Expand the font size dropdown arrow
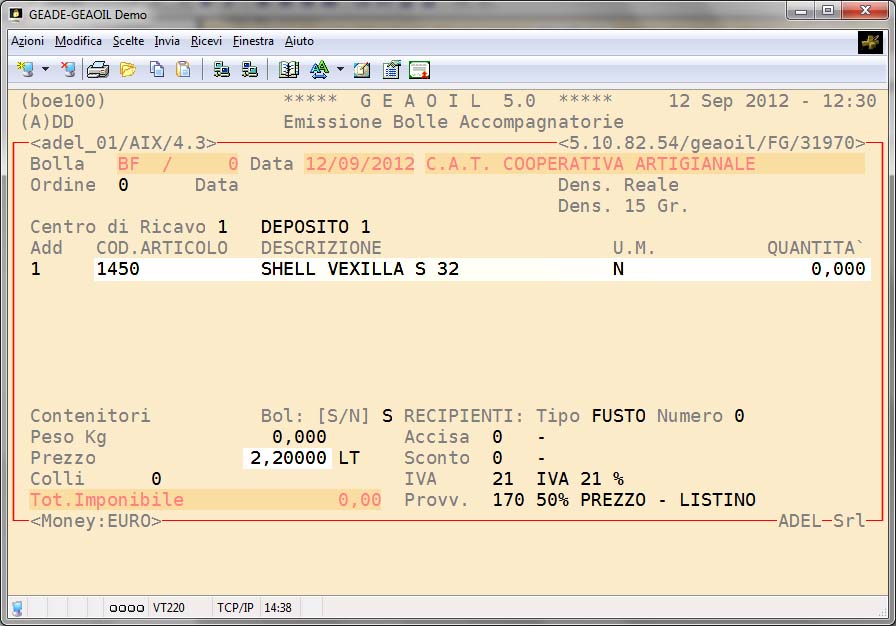 (340, 70)
